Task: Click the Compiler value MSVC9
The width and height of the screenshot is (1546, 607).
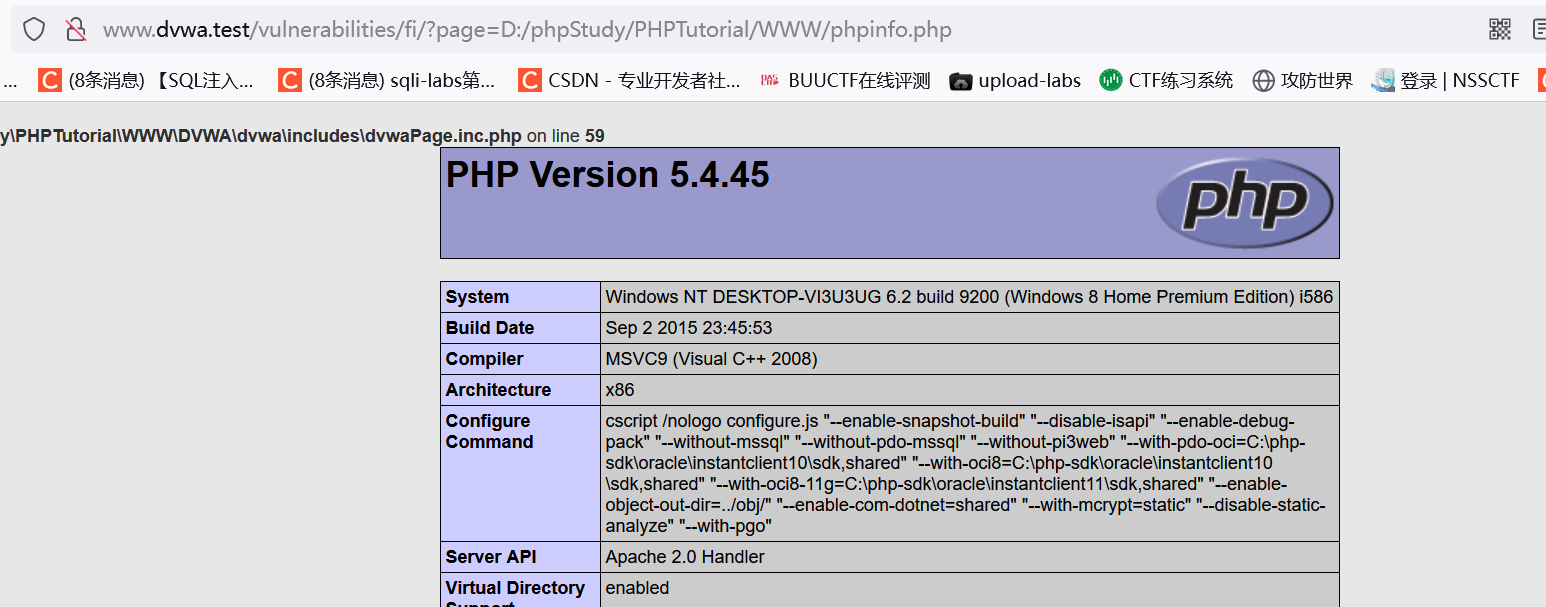Action: coord(711,359)
